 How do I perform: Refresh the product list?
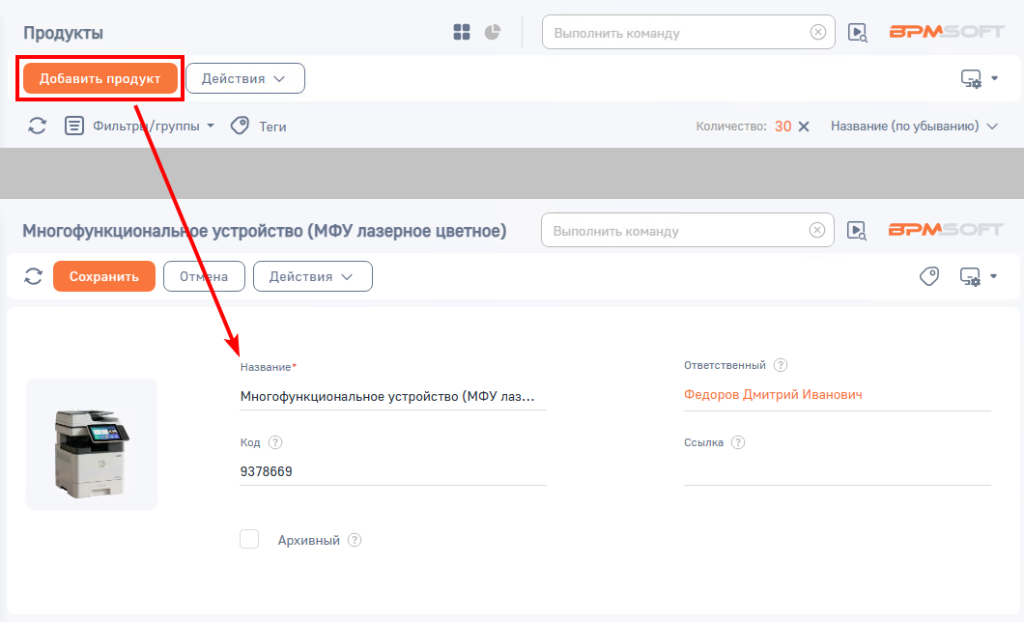point(37,125)
